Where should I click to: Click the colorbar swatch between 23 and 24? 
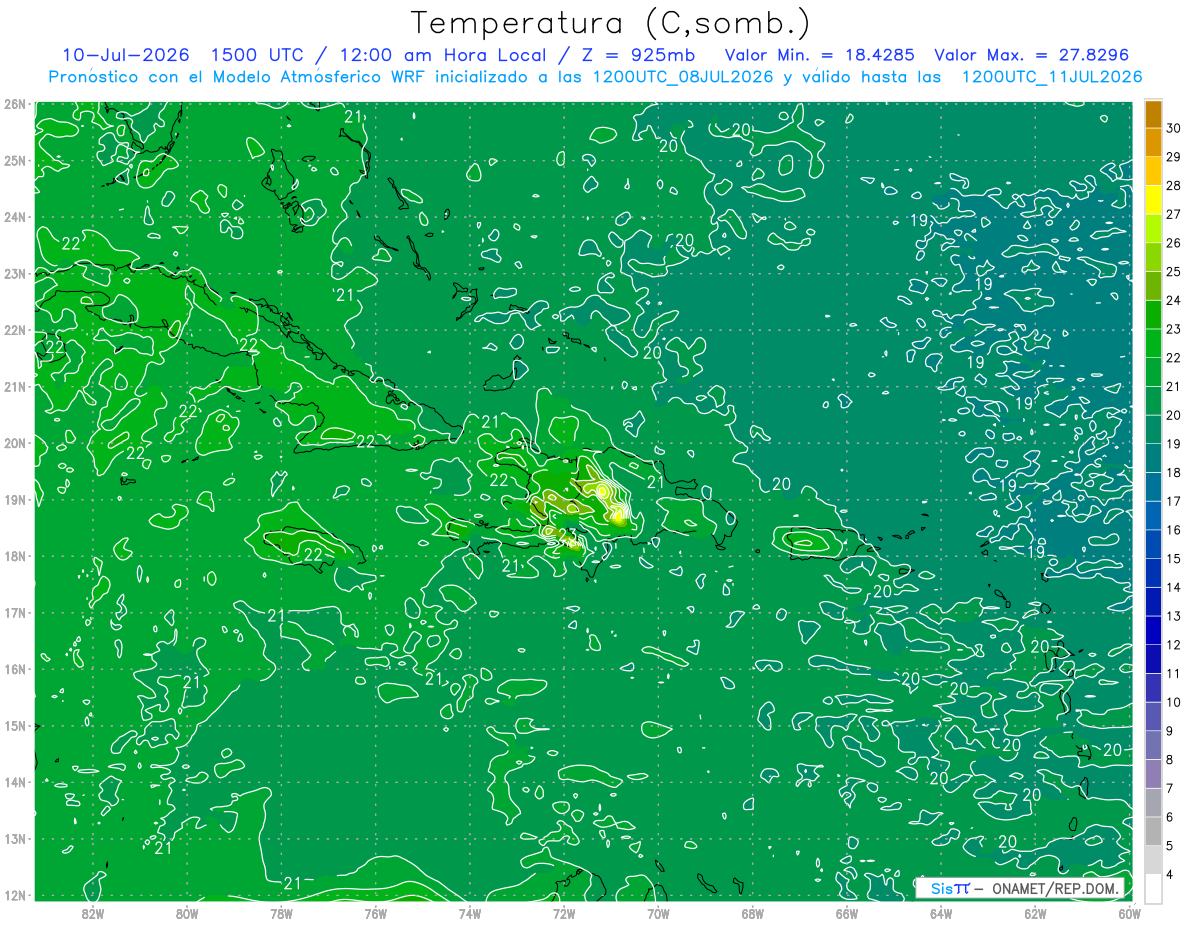pos(1153,314)
